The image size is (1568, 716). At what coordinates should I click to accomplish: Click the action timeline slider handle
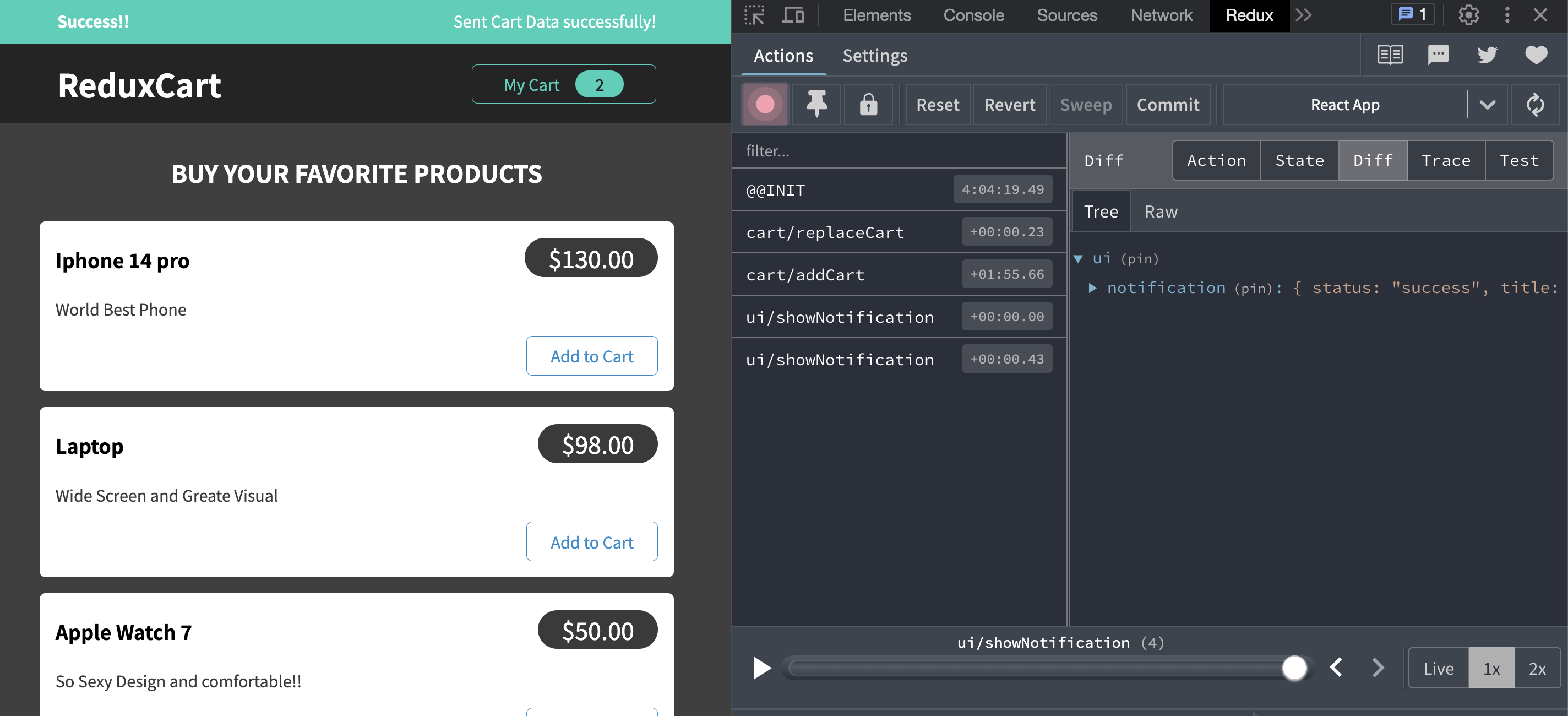point(1294,668)
